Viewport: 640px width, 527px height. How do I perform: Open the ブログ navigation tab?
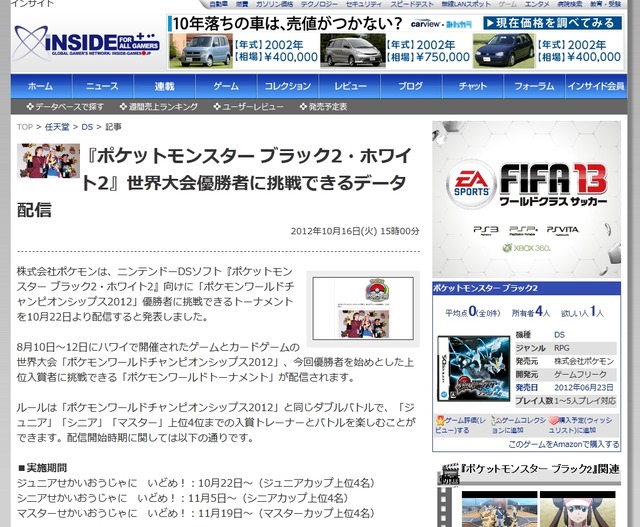[x=411, y=86]
